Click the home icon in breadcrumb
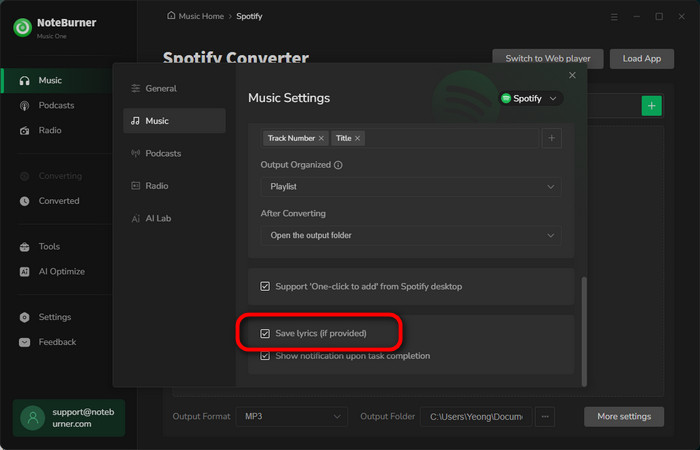The image size is (700, 450). coord(171,16)
